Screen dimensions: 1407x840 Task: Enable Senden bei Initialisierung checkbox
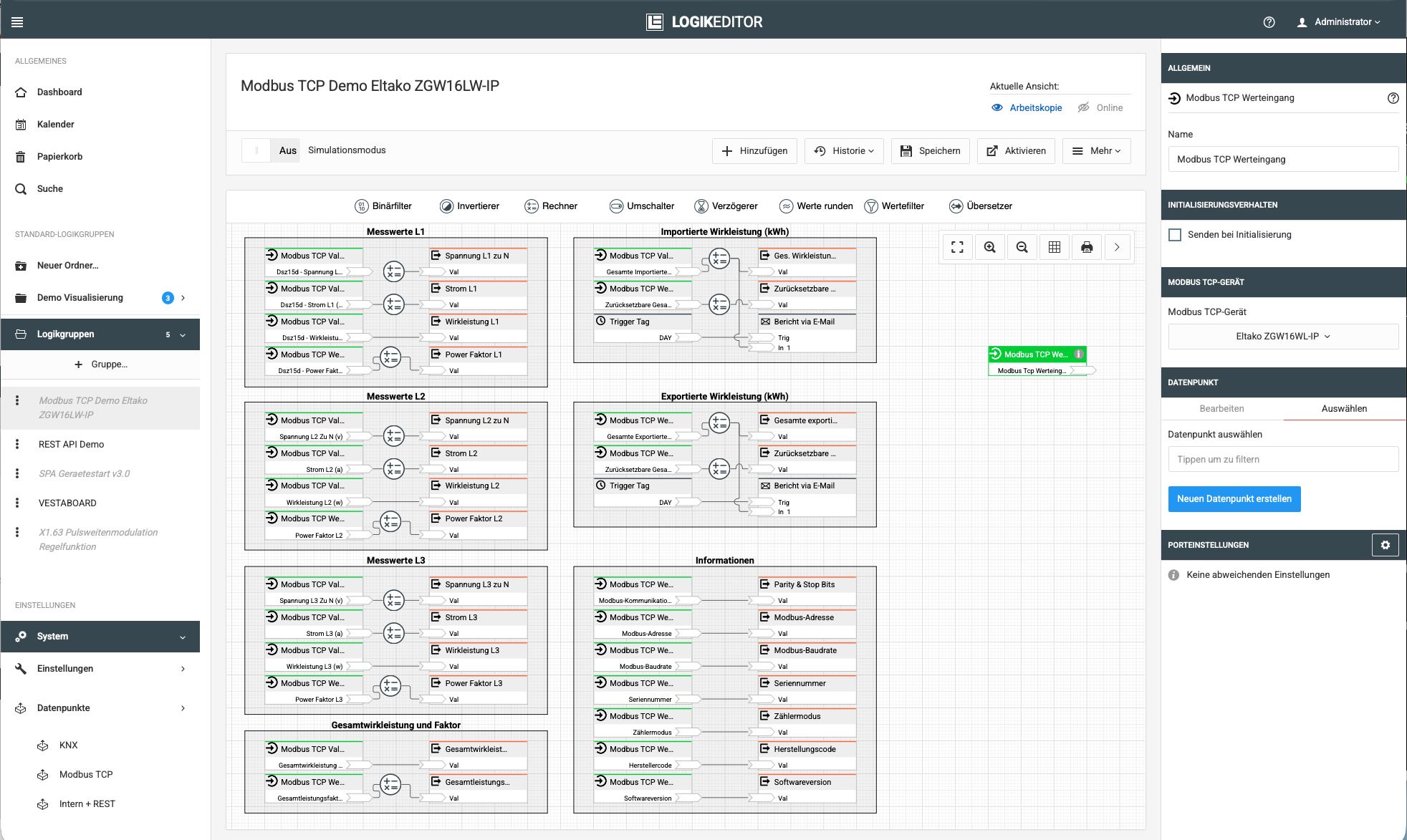pos(1175,235)
